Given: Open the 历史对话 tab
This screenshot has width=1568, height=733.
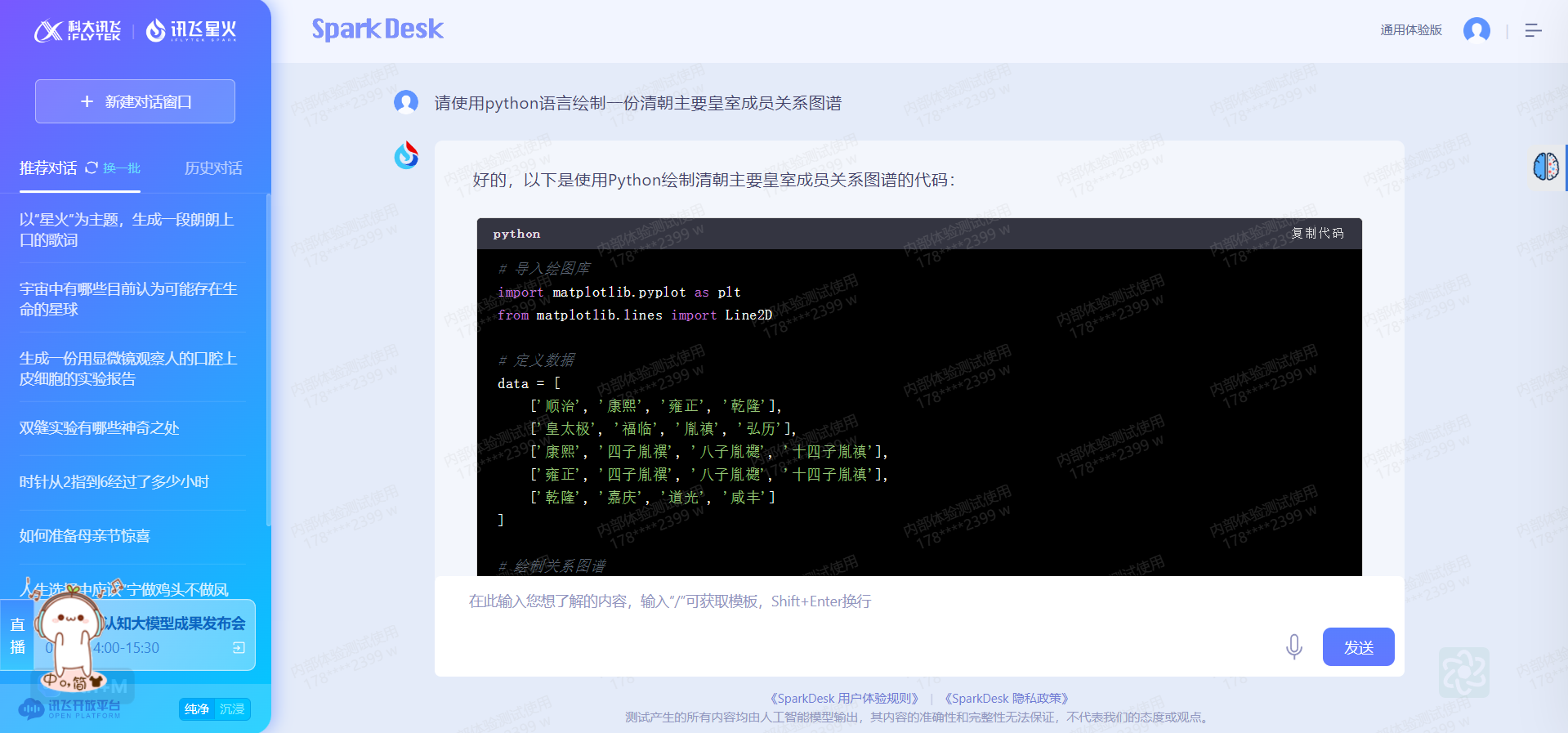Looking at the screenshot, I should 213,168.
